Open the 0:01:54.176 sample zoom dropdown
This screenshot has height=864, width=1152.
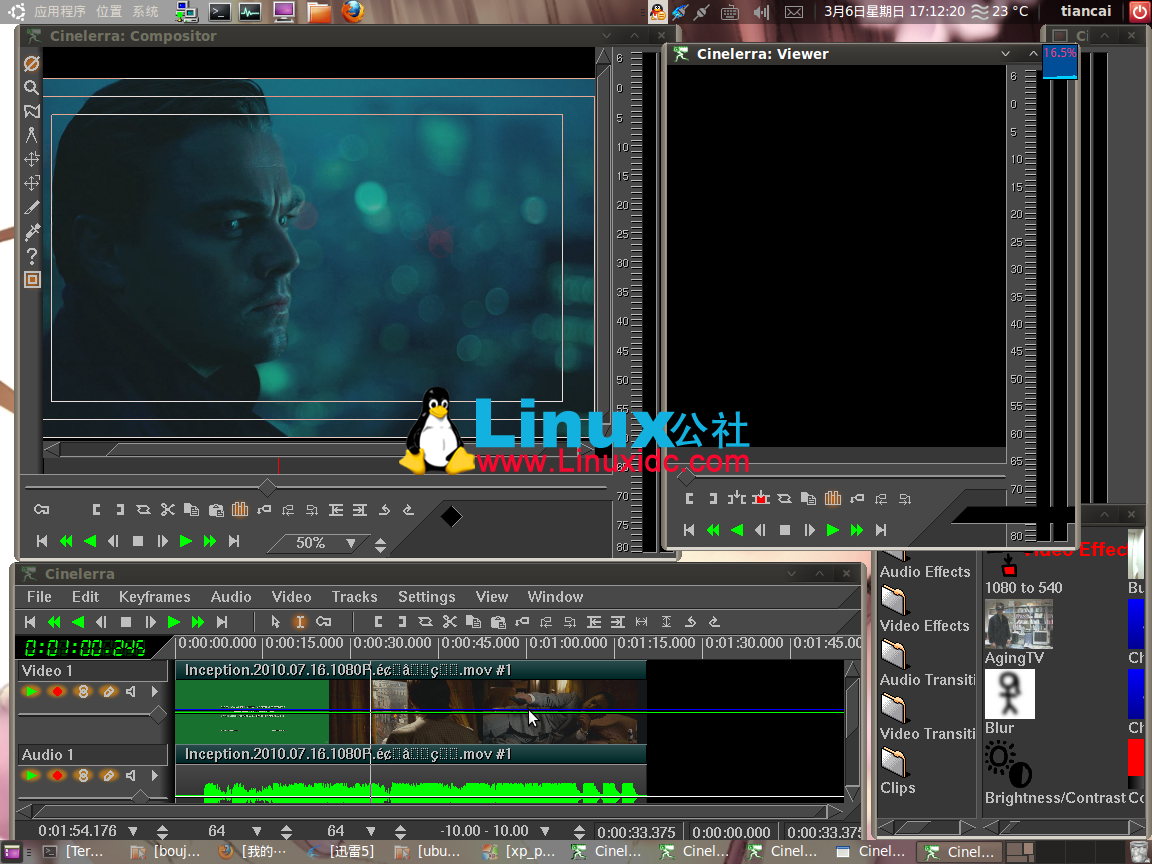coord(133,831)
